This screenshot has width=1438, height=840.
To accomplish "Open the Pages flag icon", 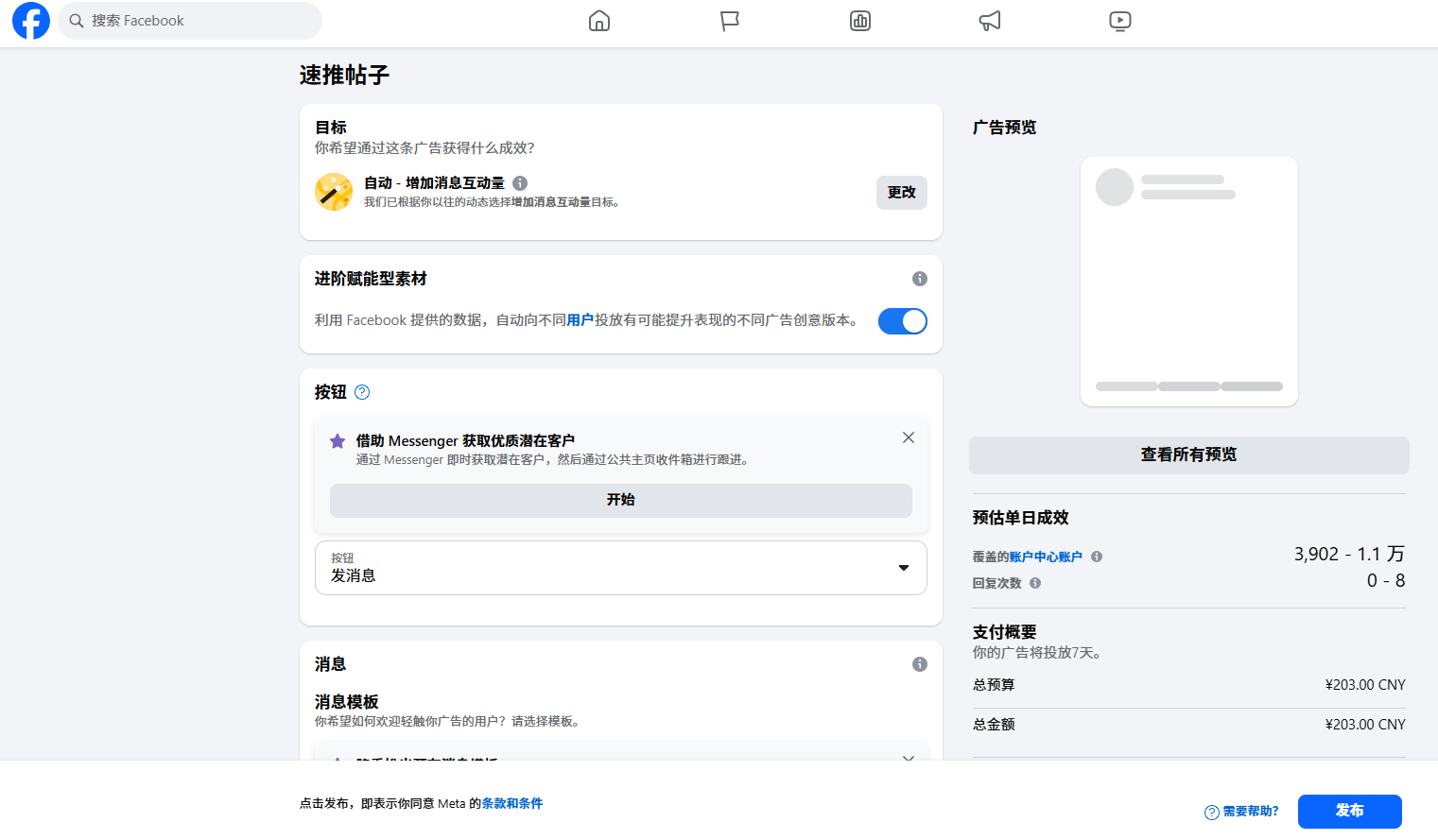I will point(730,21).
